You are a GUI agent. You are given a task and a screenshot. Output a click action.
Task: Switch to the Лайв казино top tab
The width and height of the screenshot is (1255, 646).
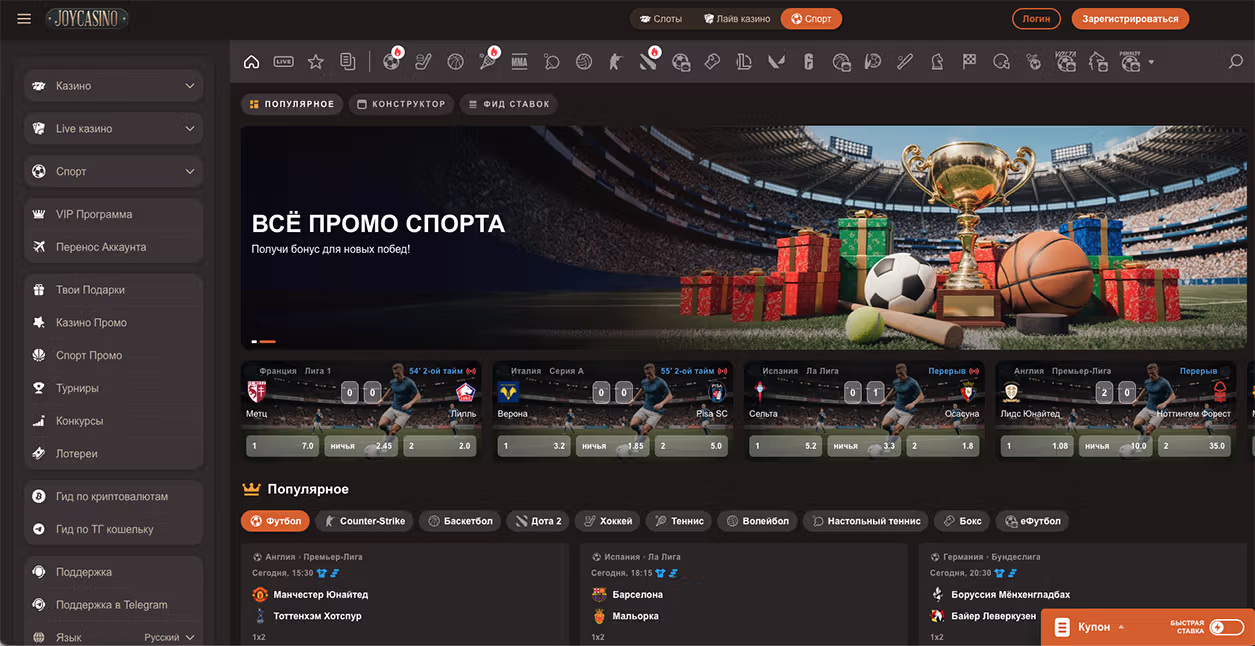[737, 19]
